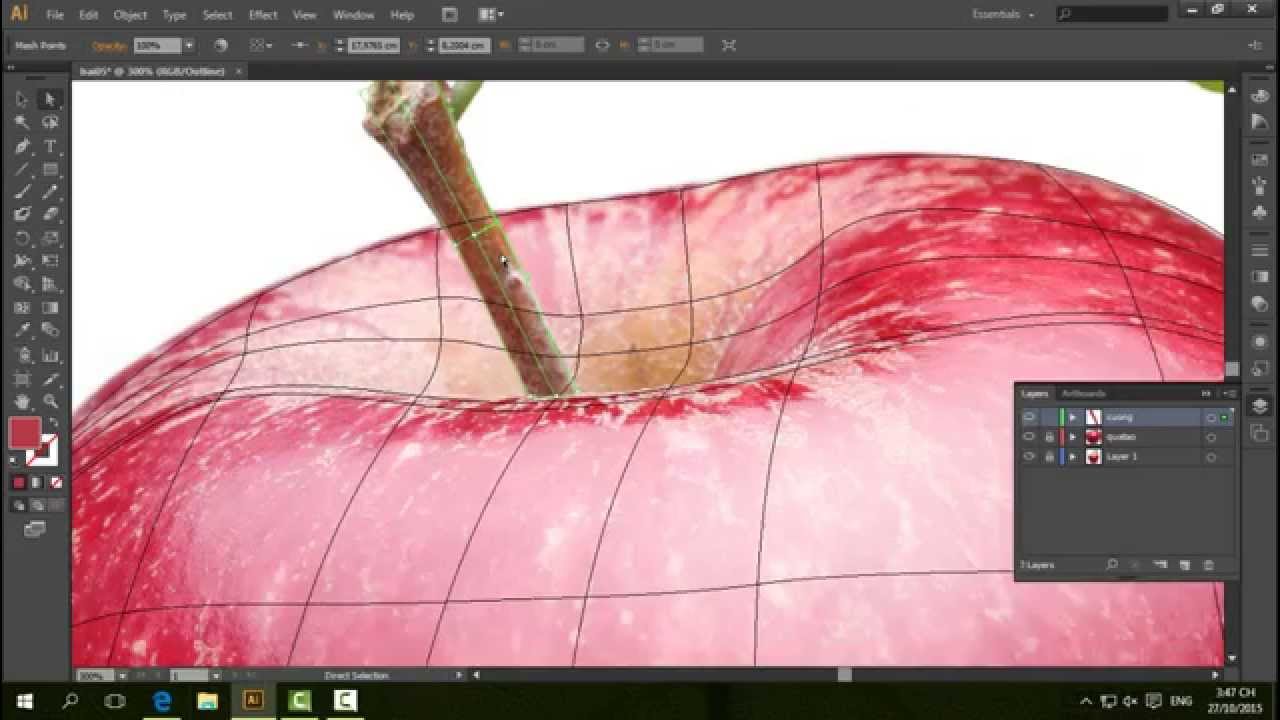Click the target circle of quatao layer

1211,437
